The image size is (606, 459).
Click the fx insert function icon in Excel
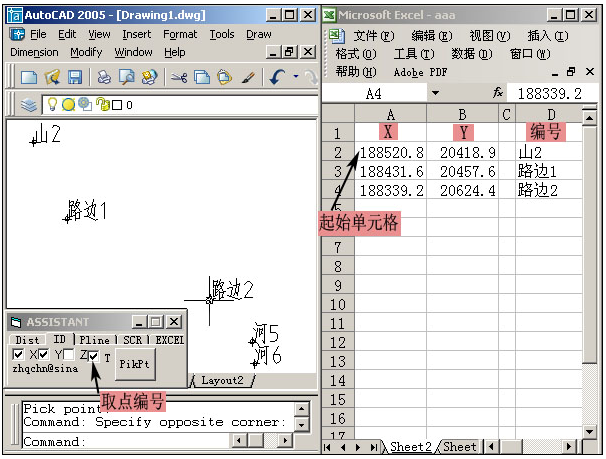tap(498, 93)
